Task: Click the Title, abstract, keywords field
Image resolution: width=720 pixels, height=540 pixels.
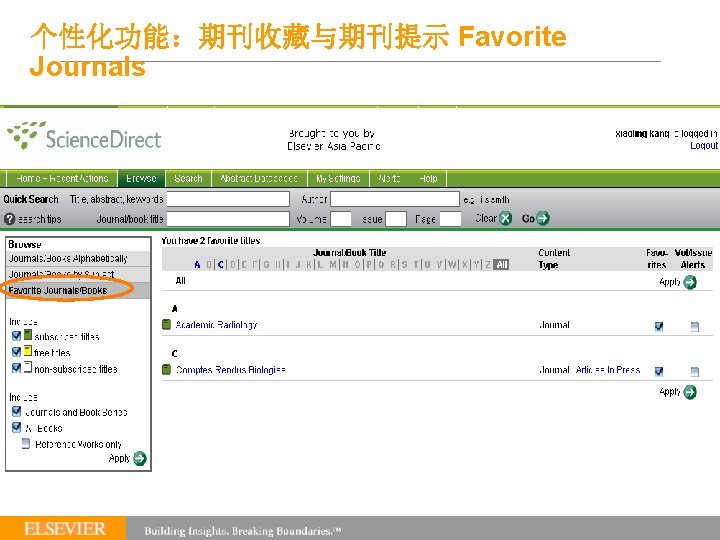Action: click(x=228, y=199)
